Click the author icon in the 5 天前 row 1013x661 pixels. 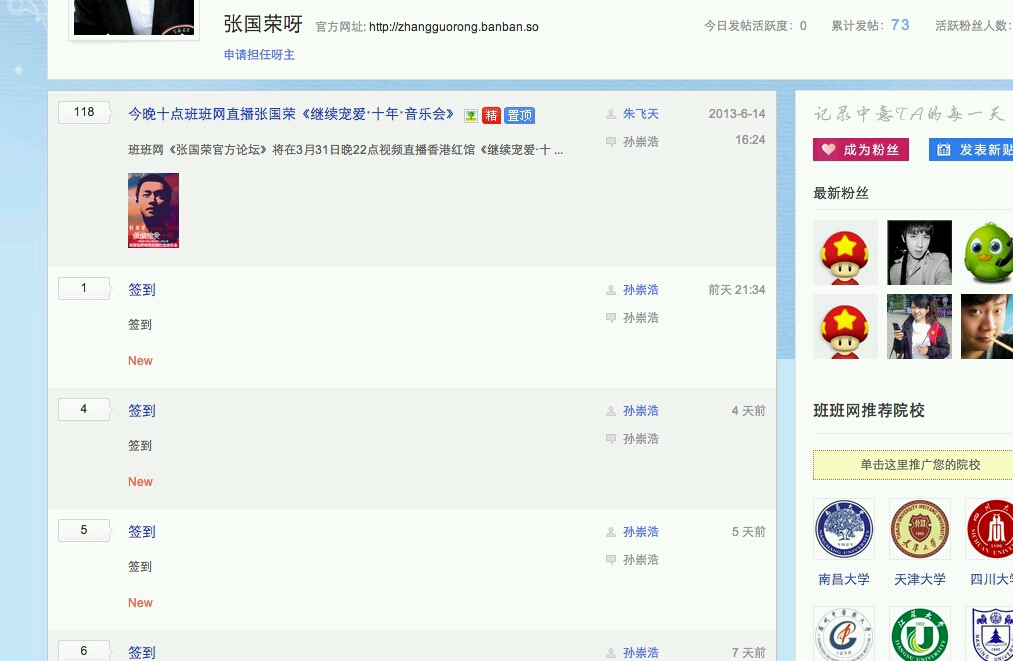[611, 532]
